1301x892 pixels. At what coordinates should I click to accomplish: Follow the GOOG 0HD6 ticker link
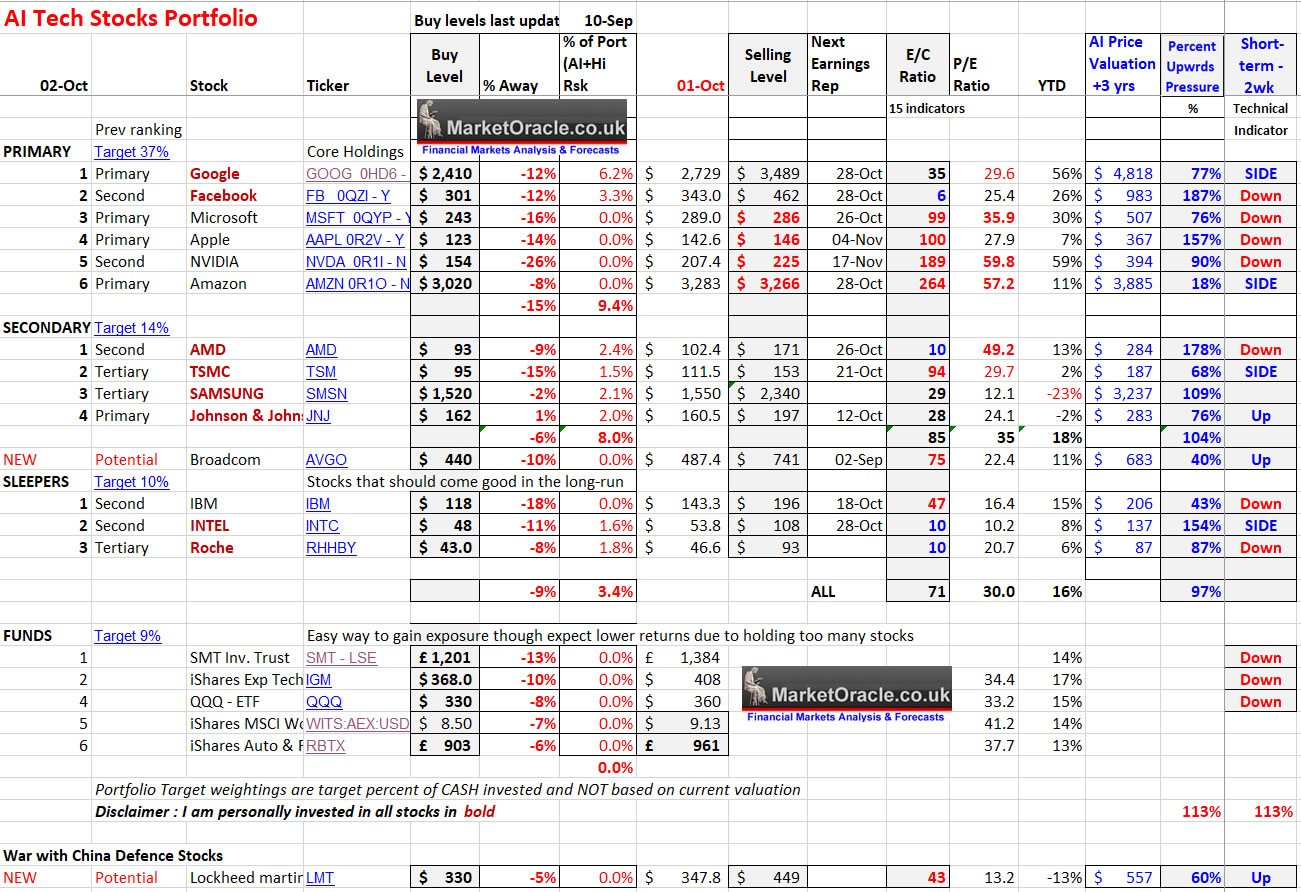pos(357,174)
